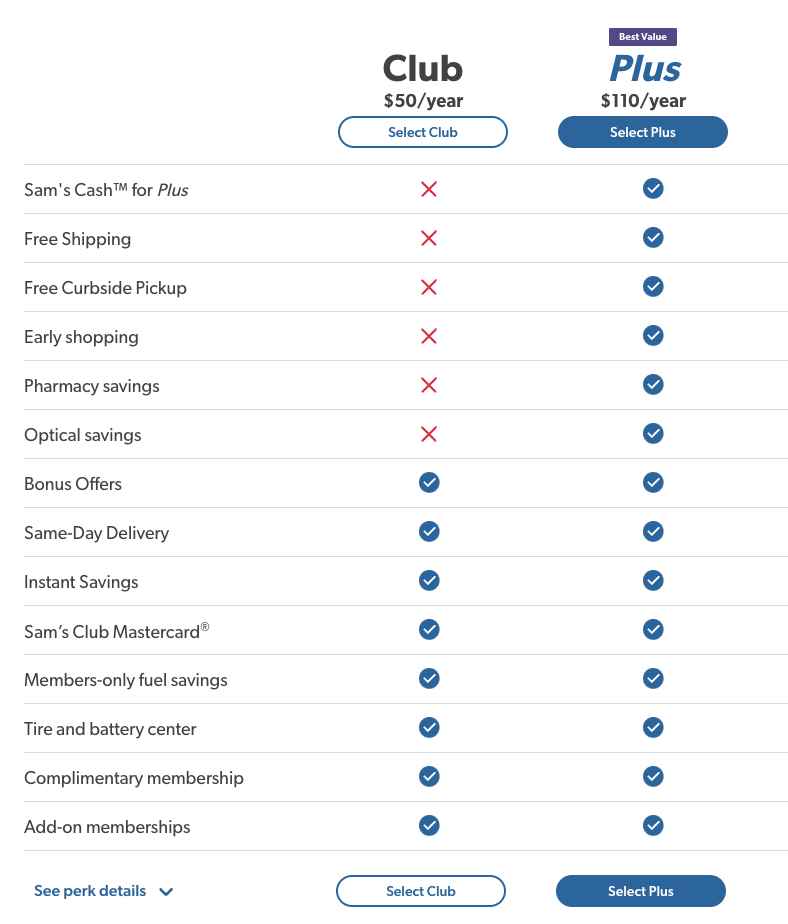Image resolution: width=788 pixels, height=924 pixels.
Task: Click Club checkmark for Tire and battery center
Action: click(429, 727)
